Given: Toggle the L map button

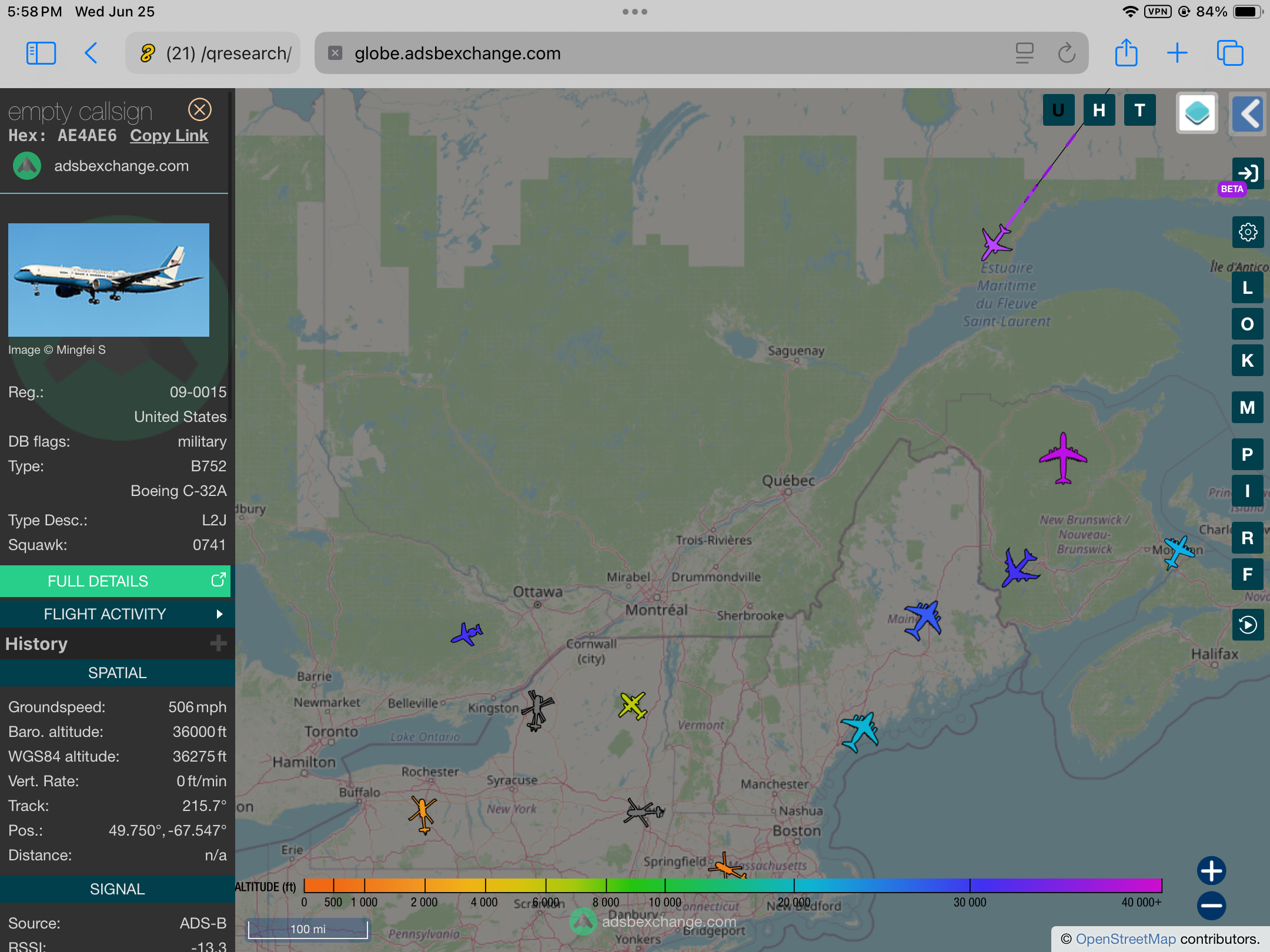Looking at the screenshot, I should click(x=1248, y=288).
